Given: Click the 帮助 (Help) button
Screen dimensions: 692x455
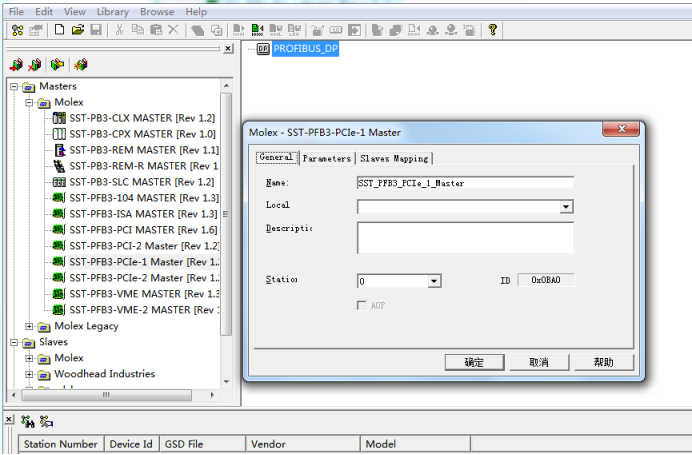Looking at the screenshot, I should coord(604,362).
